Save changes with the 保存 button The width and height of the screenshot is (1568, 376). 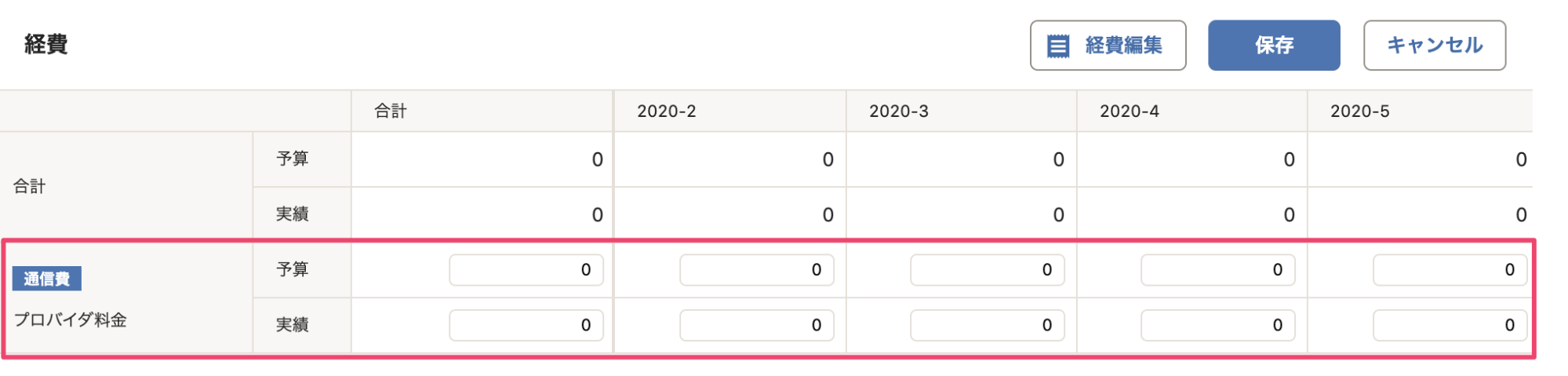pyautogui.click(x=1274, y=46)
